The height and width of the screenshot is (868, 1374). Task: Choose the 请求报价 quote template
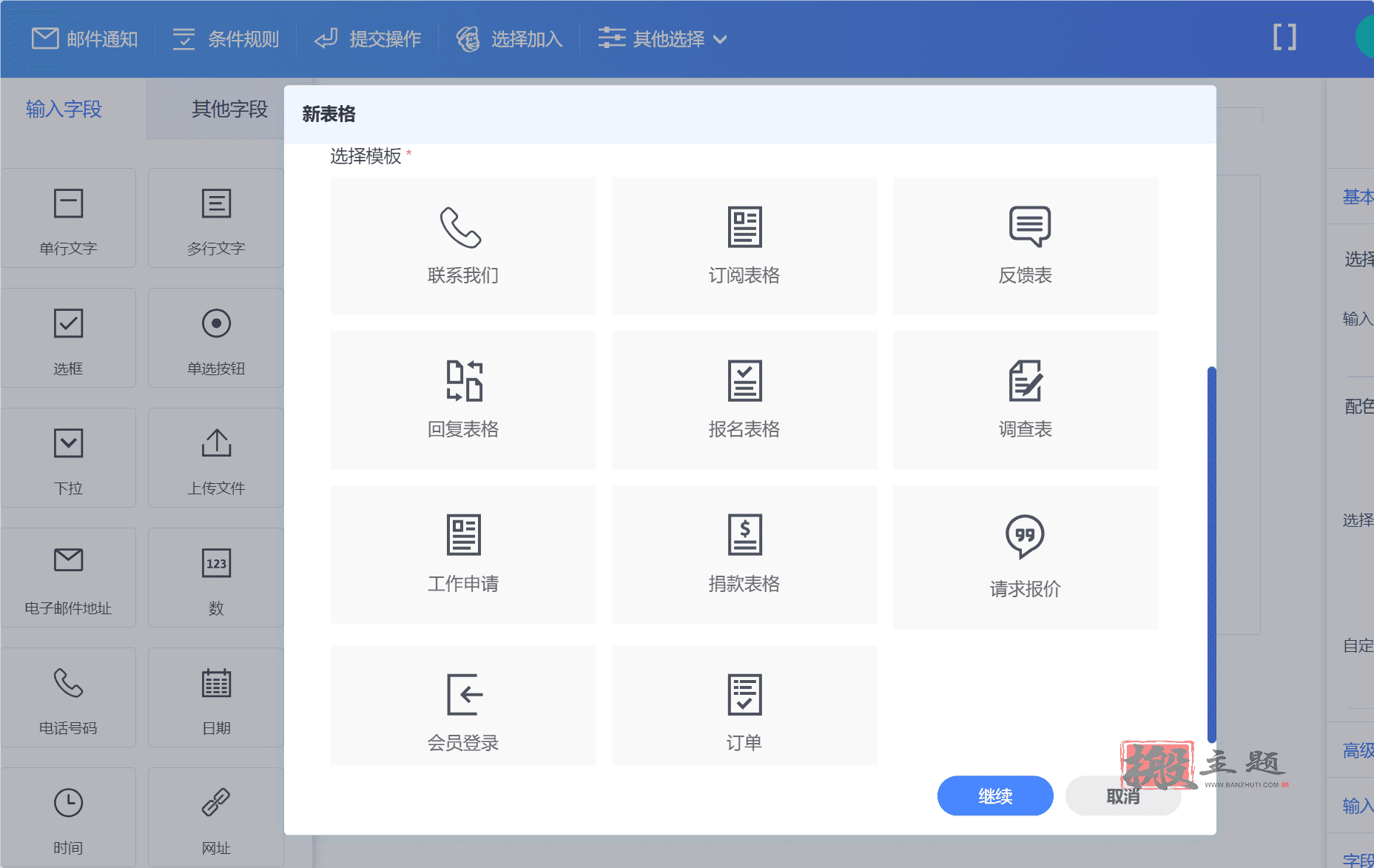pos(1026,557)
